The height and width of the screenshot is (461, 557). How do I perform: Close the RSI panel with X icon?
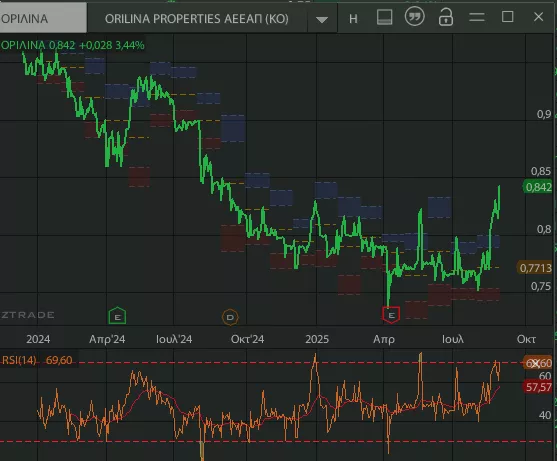click(536, 363)
